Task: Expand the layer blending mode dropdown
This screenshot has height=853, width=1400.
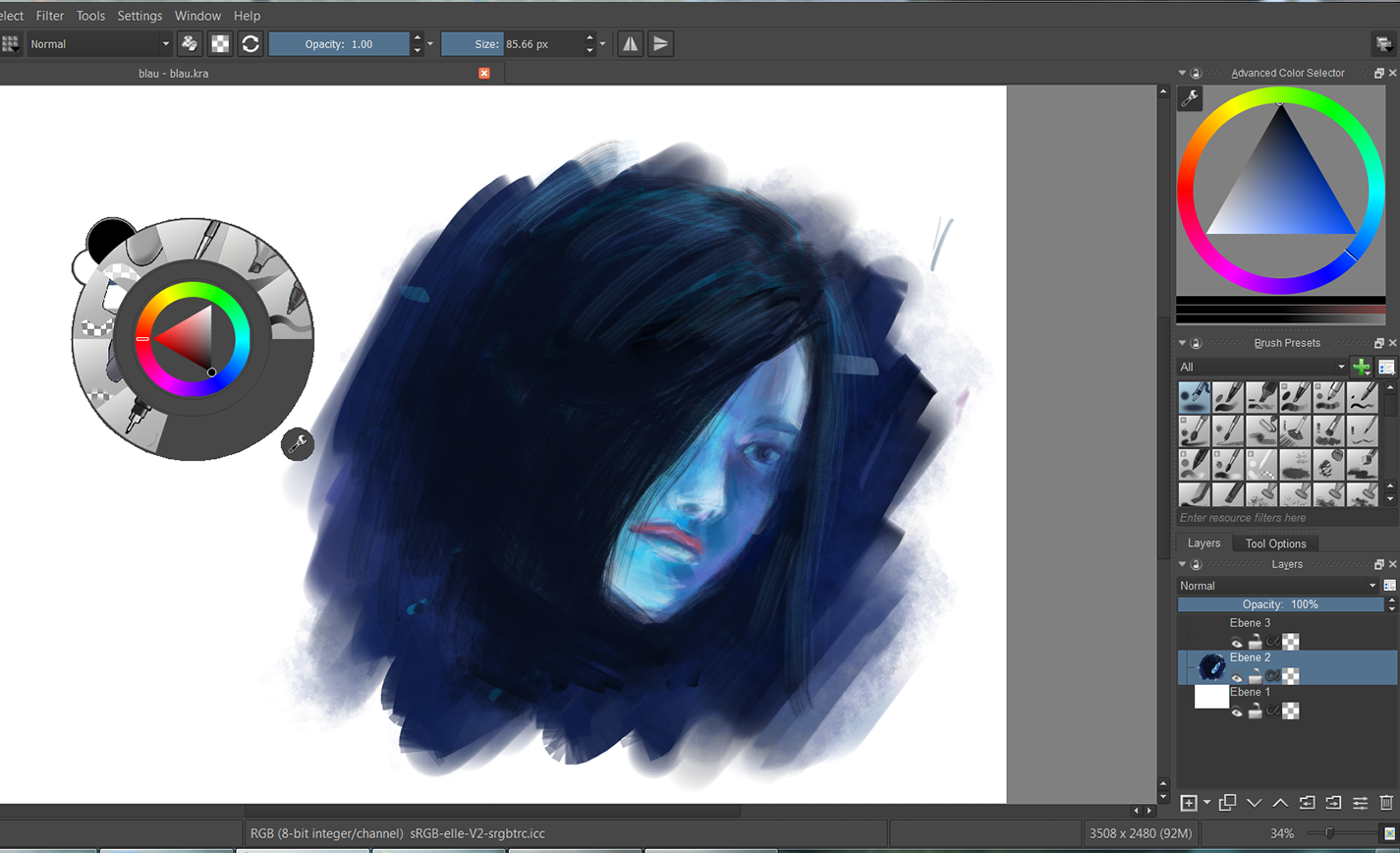Action: tap(1277, 586)
